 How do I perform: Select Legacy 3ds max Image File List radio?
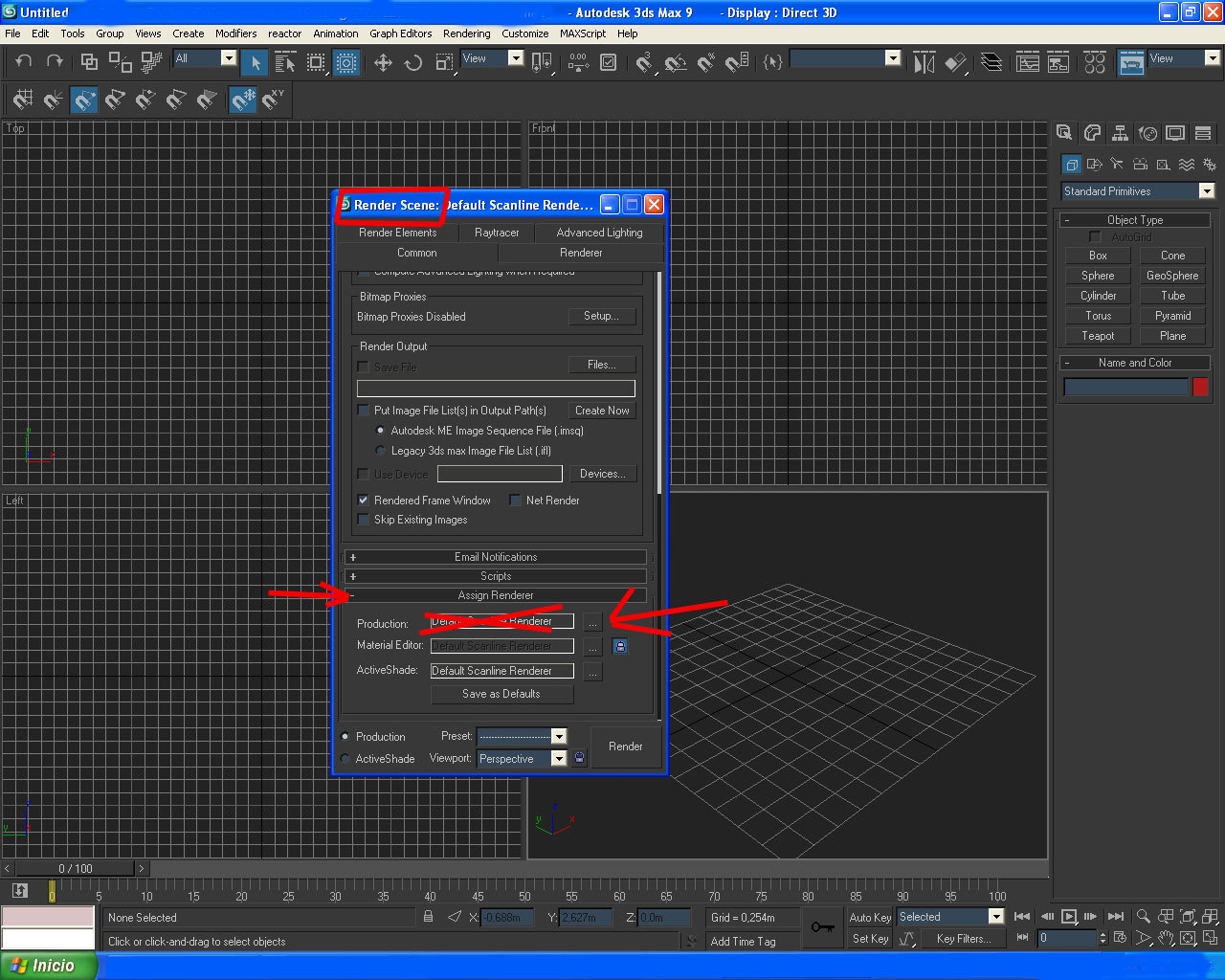coord(381,451)
